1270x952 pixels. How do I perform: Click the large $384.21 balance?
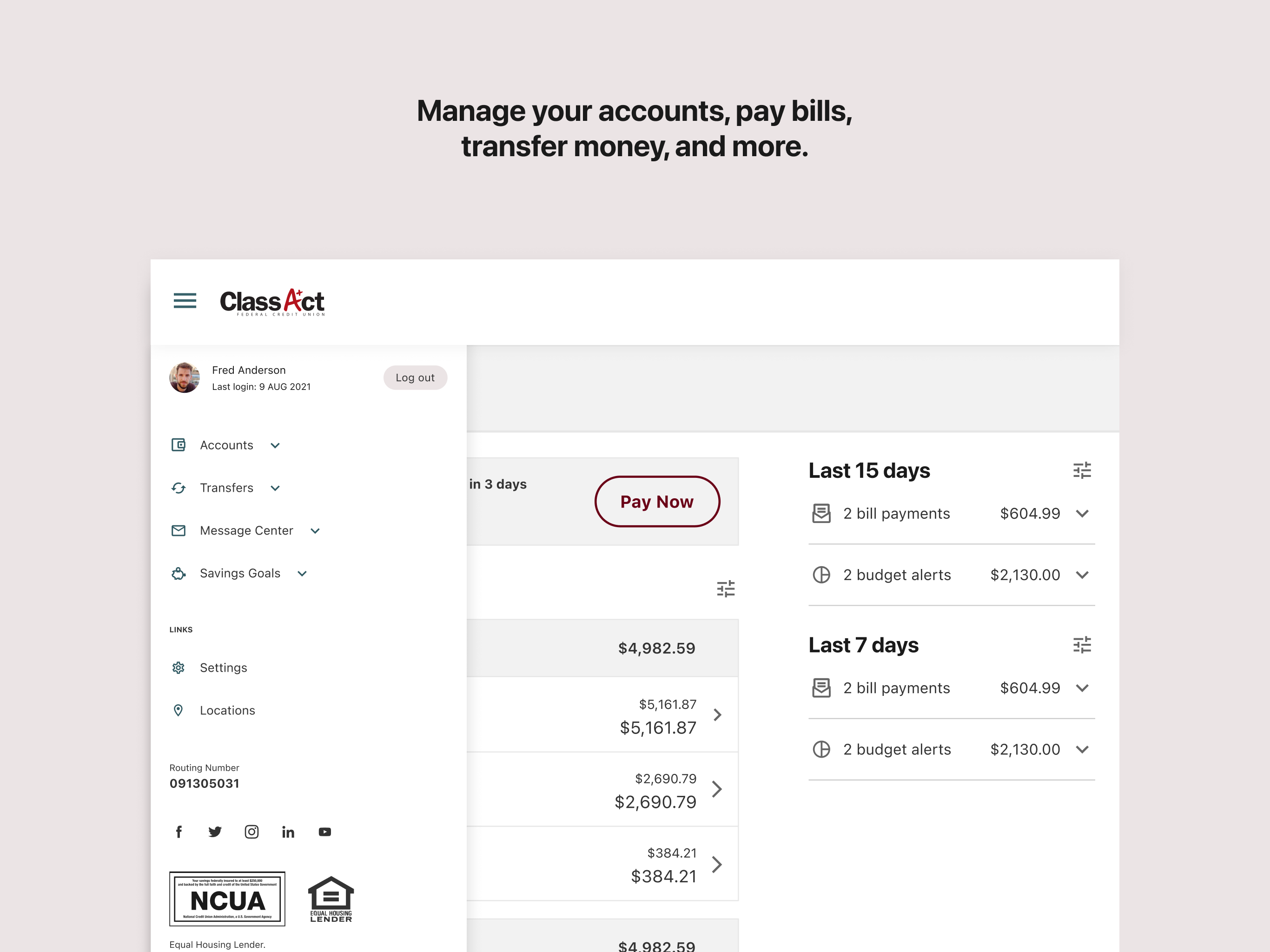pyautogui.click(x=664, y=877)
